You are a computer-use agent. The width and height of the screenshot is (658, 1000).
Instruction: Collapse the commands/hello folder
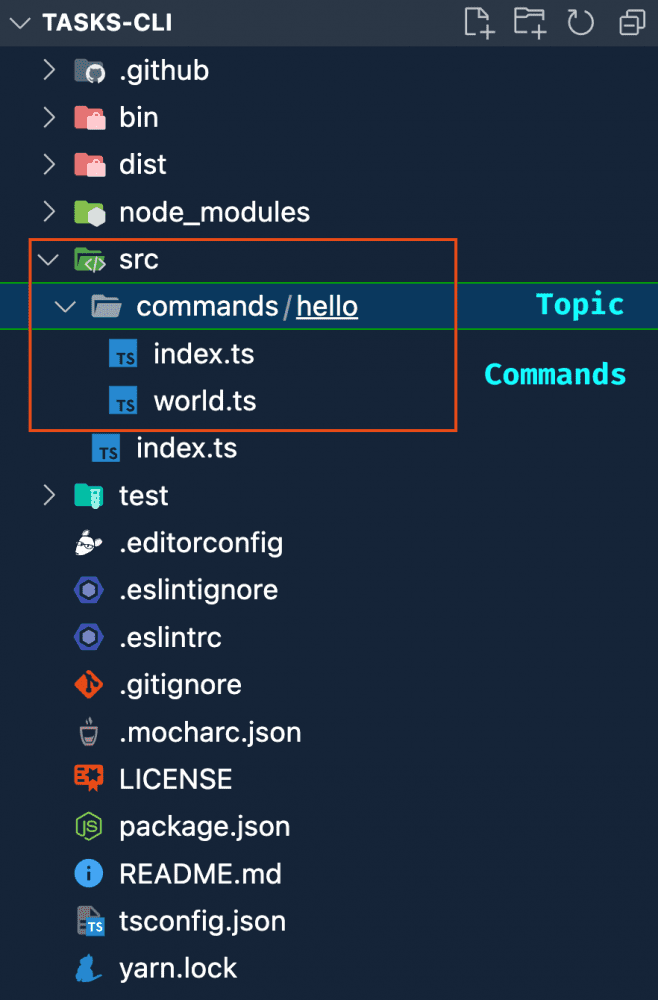tap(66, 306)
